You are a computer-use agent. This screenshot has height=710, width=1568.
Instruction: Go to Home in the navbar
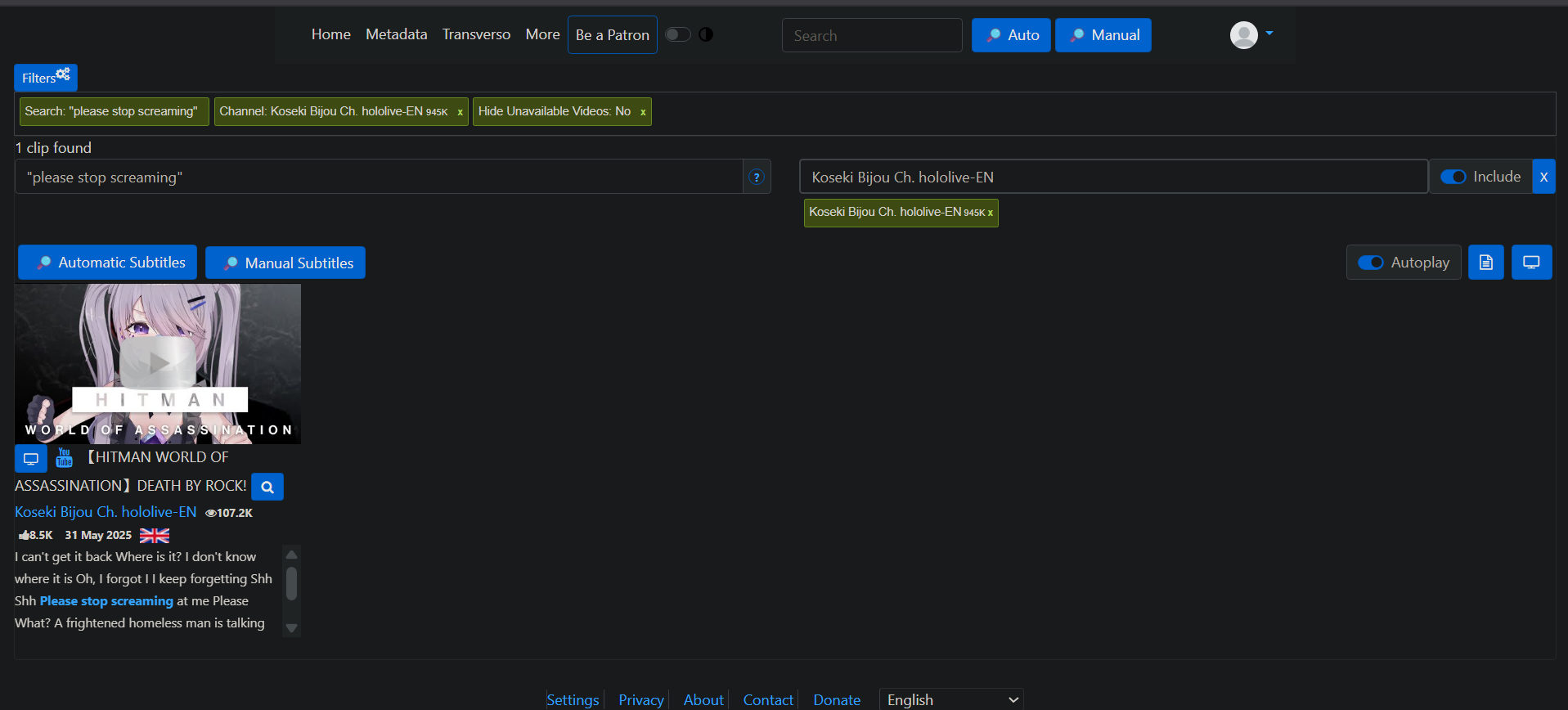tap(331, 34)
